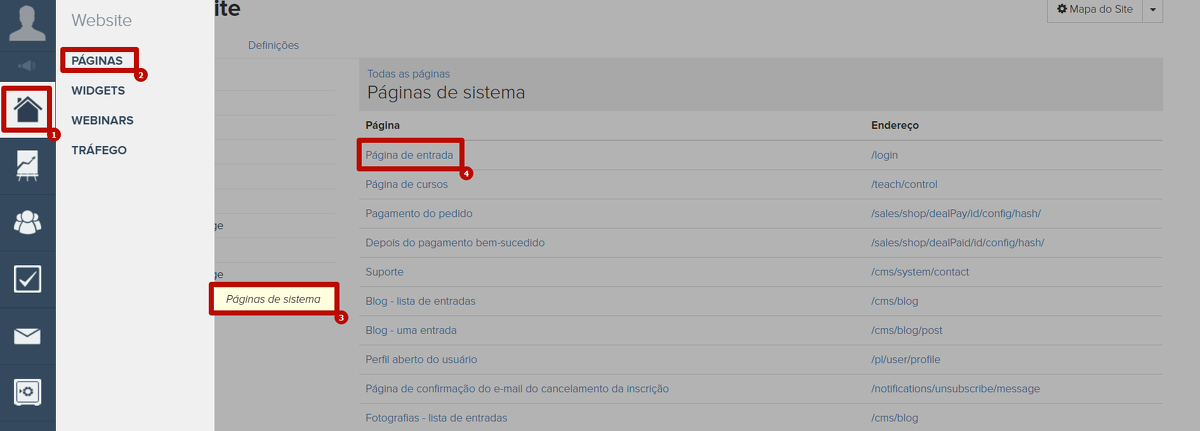Click the user profile avatar icon

[x=27, y=24]
